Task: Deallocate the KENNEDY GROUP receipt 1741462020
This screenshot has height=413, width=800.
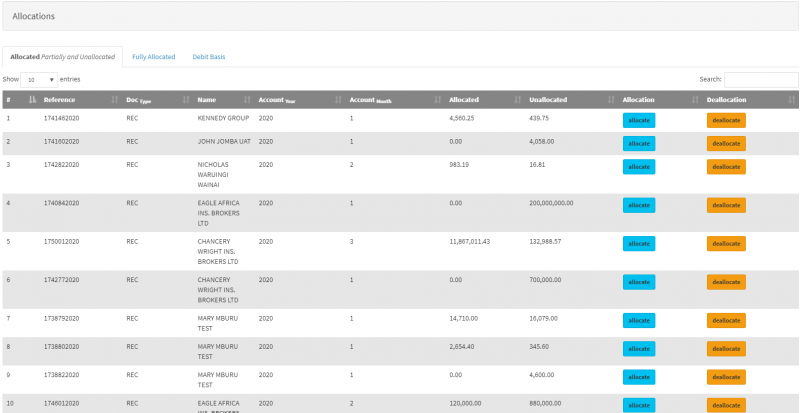Action: click(726, 120)
